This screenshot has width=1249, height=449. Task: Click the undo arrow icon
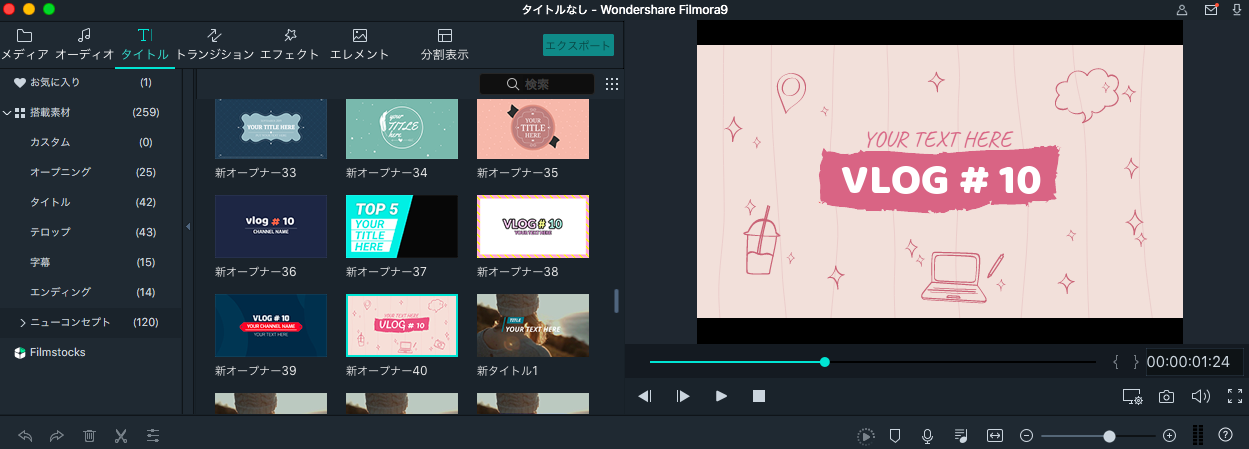pyautogui.click(x=25, y=436)
